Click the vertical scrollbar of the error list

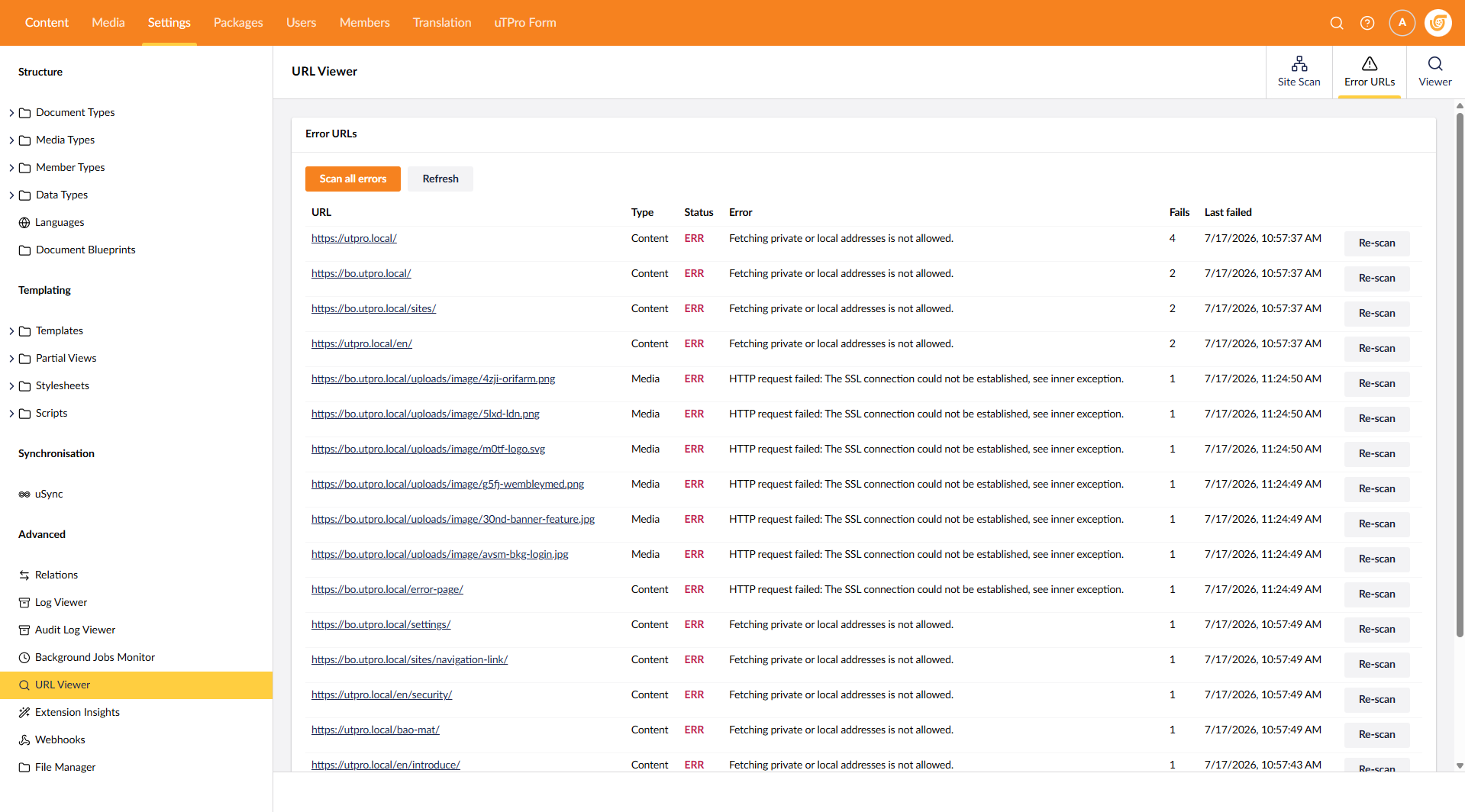1460,374
